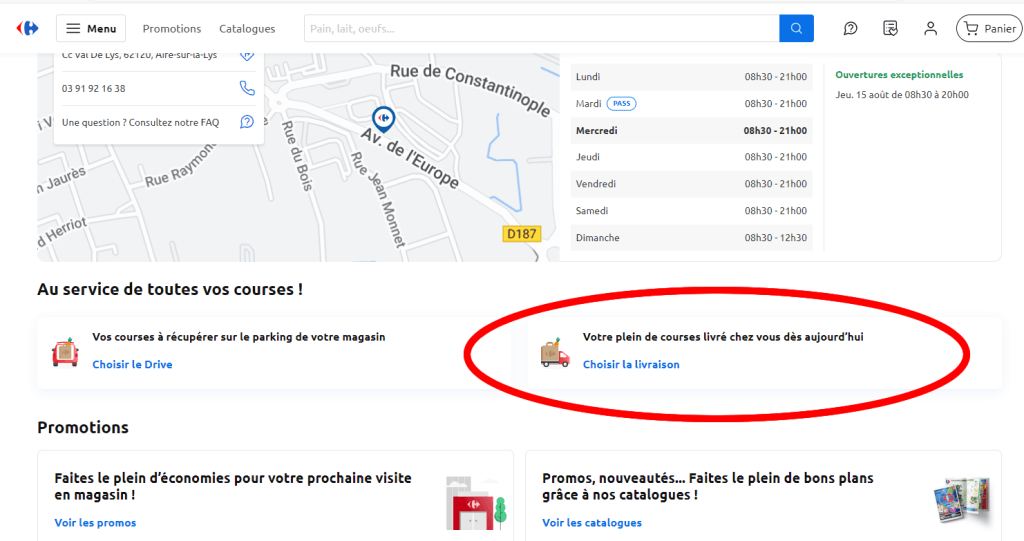Image resolution: width=1024 pixels, height=541 pixels.
Task: Click the FAQ question bubble icon
Action: tap(247, 122)
